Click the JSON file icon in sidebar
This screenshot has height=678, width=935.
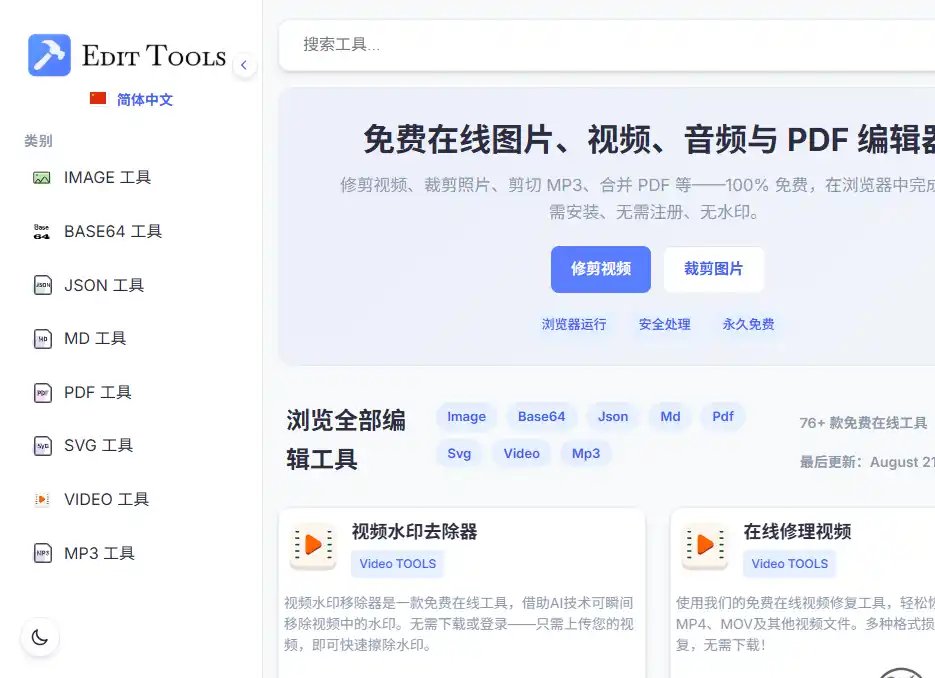42,285
